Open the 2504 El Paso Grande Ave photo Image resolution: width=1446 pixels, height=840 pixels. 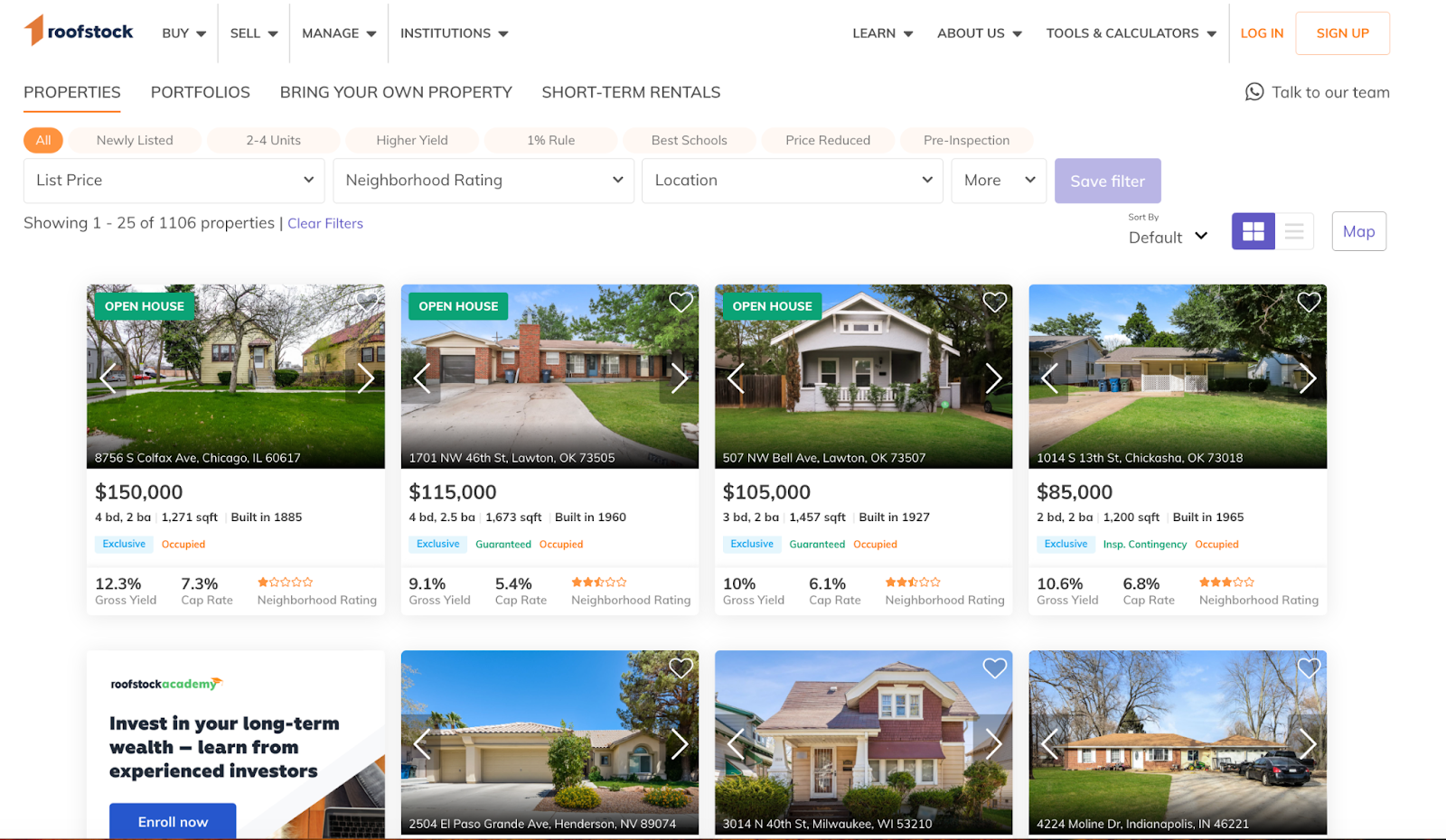click(549, 742)
